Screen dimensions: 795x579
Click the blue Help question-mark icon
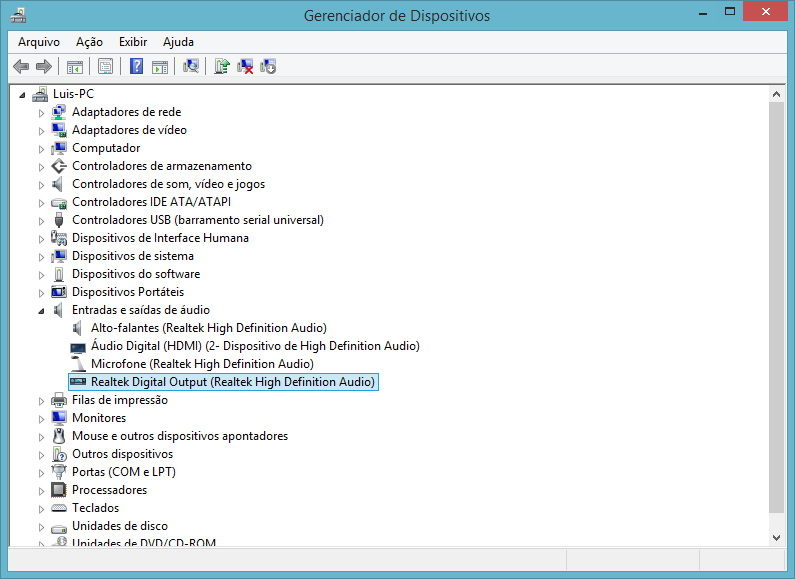click(136, 66)
